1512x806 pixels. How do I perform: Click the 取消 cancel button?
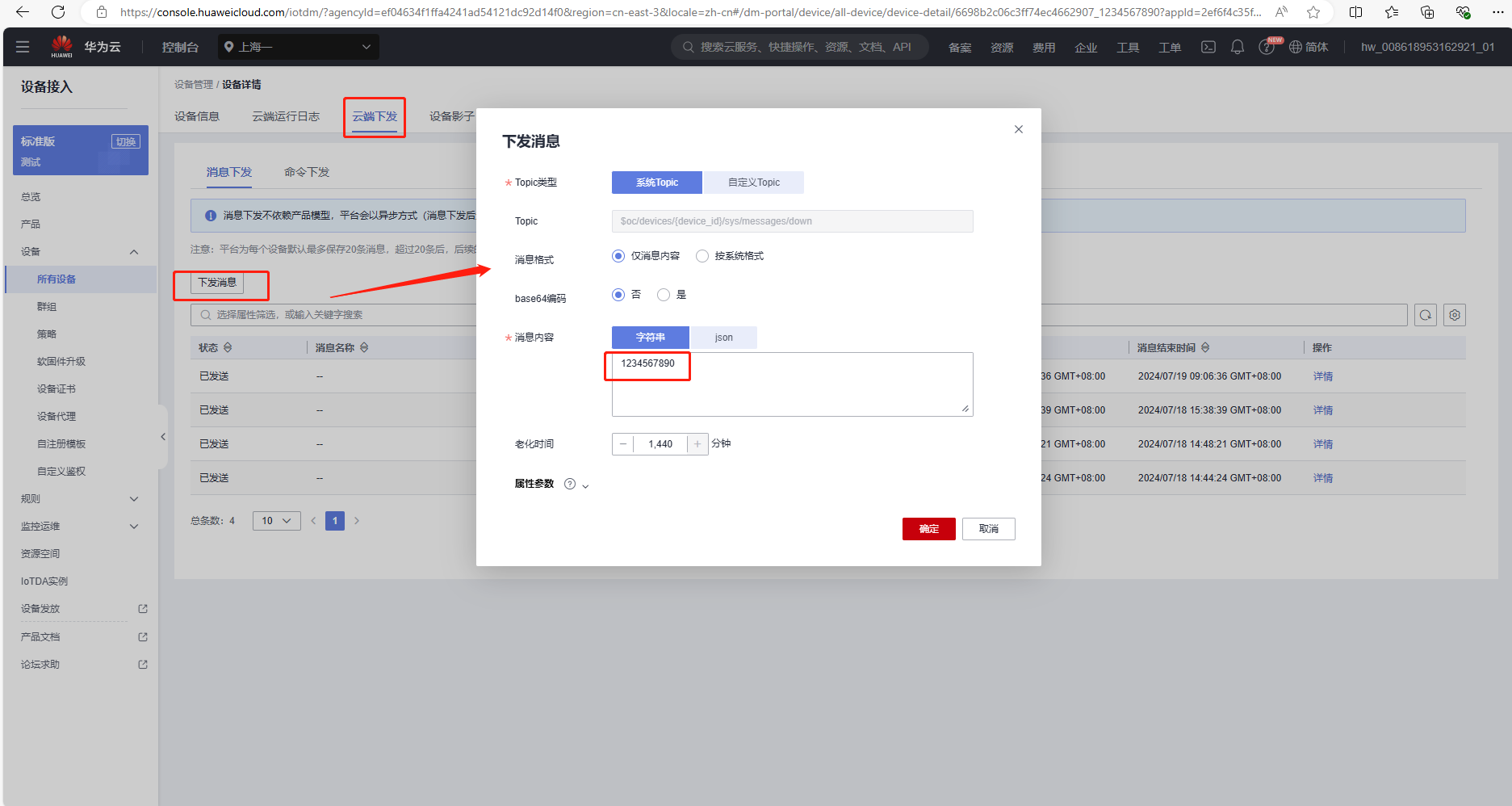tap(988, 529)
